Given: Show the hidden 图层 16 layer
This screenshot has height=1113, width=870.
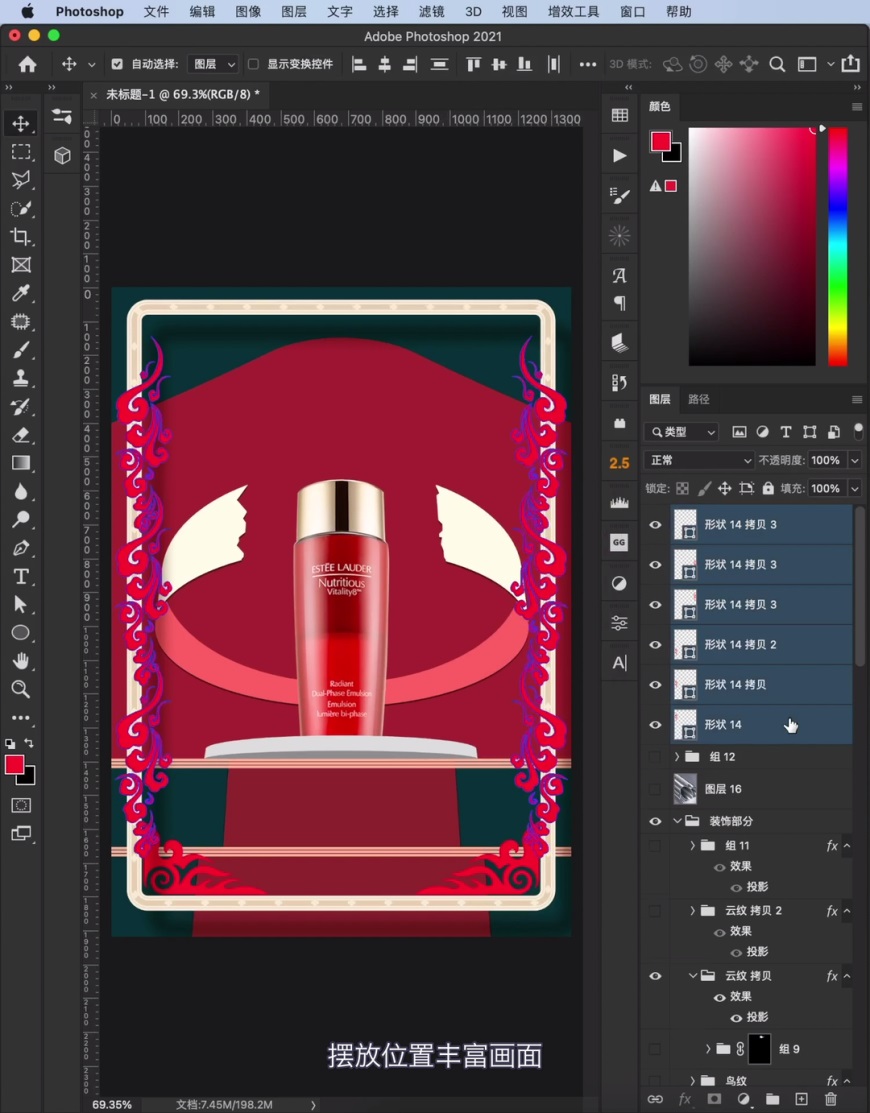Looking at the screenshot, I should pyautogui.click(x=655, y=789).
